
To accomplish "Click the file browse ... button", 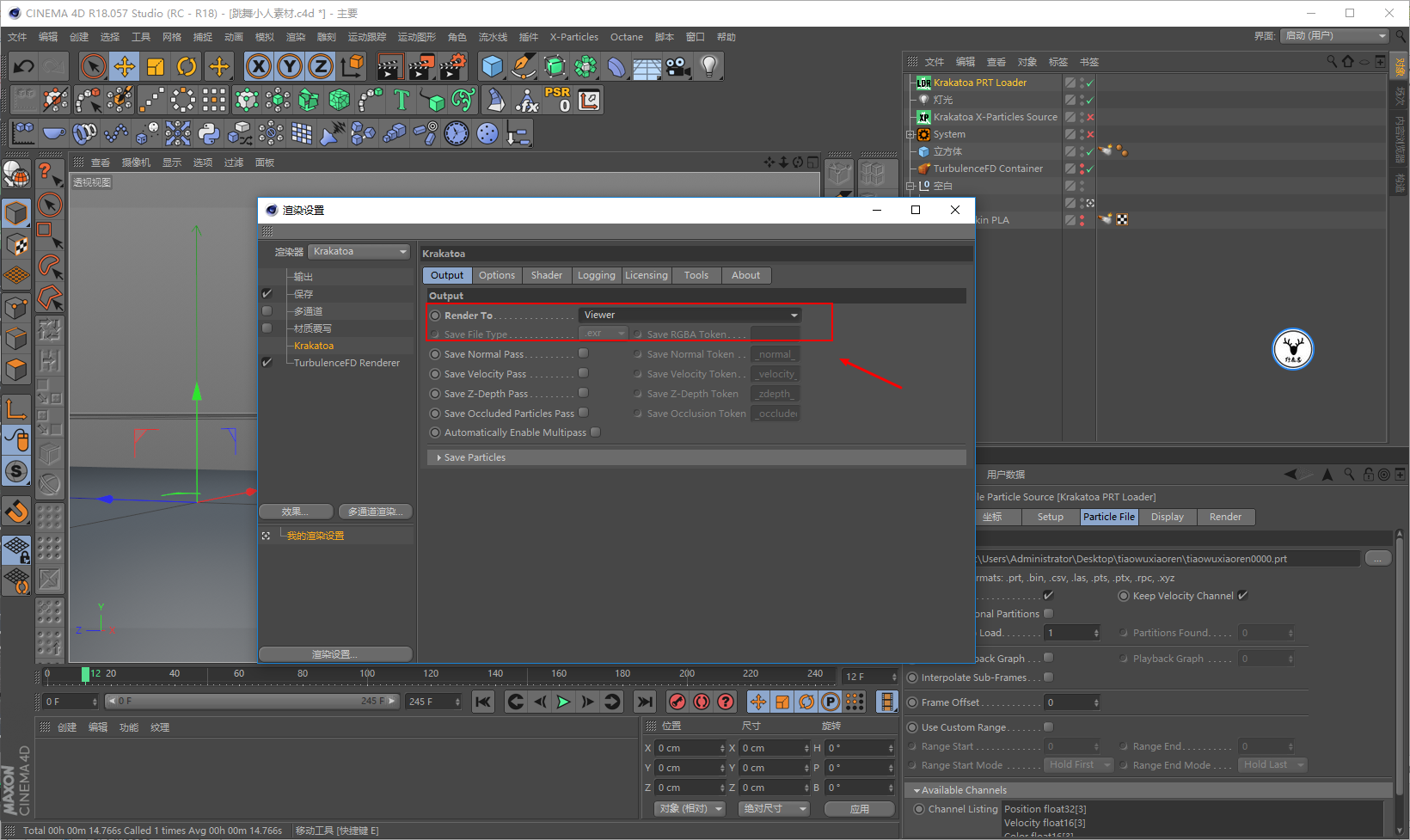I will pyautogui.click(x=1378, y=558).
